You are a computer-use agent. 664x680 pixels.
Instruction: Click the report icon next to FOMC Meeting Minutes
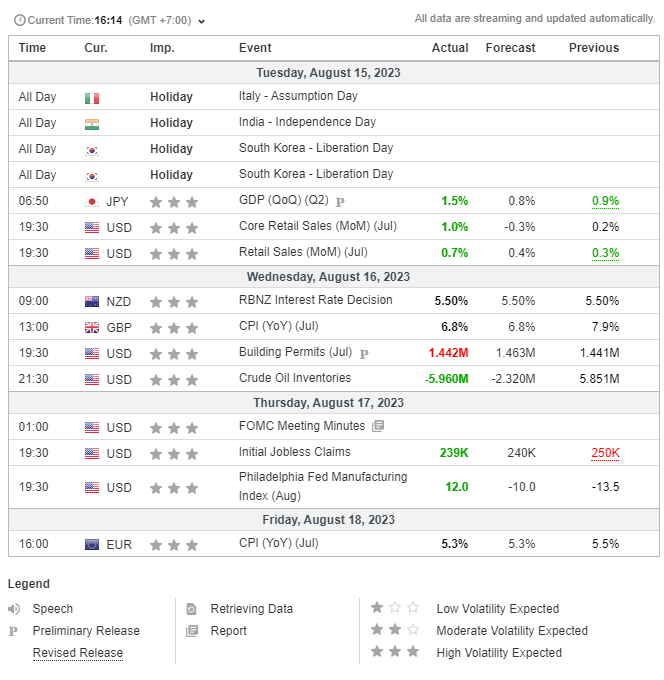378,426
